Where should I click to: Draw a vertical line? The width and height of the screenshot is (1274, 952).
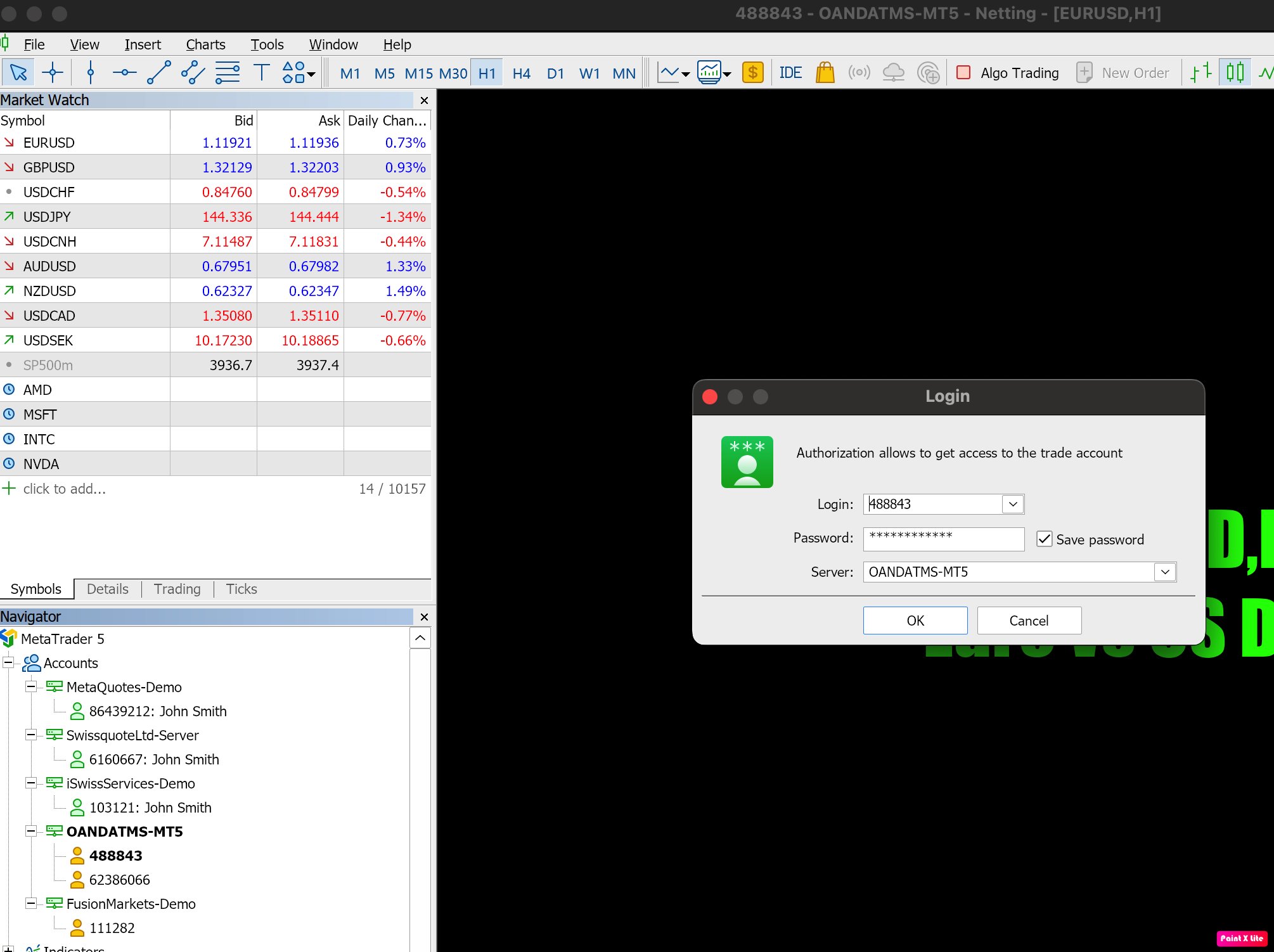pos(91,73)
